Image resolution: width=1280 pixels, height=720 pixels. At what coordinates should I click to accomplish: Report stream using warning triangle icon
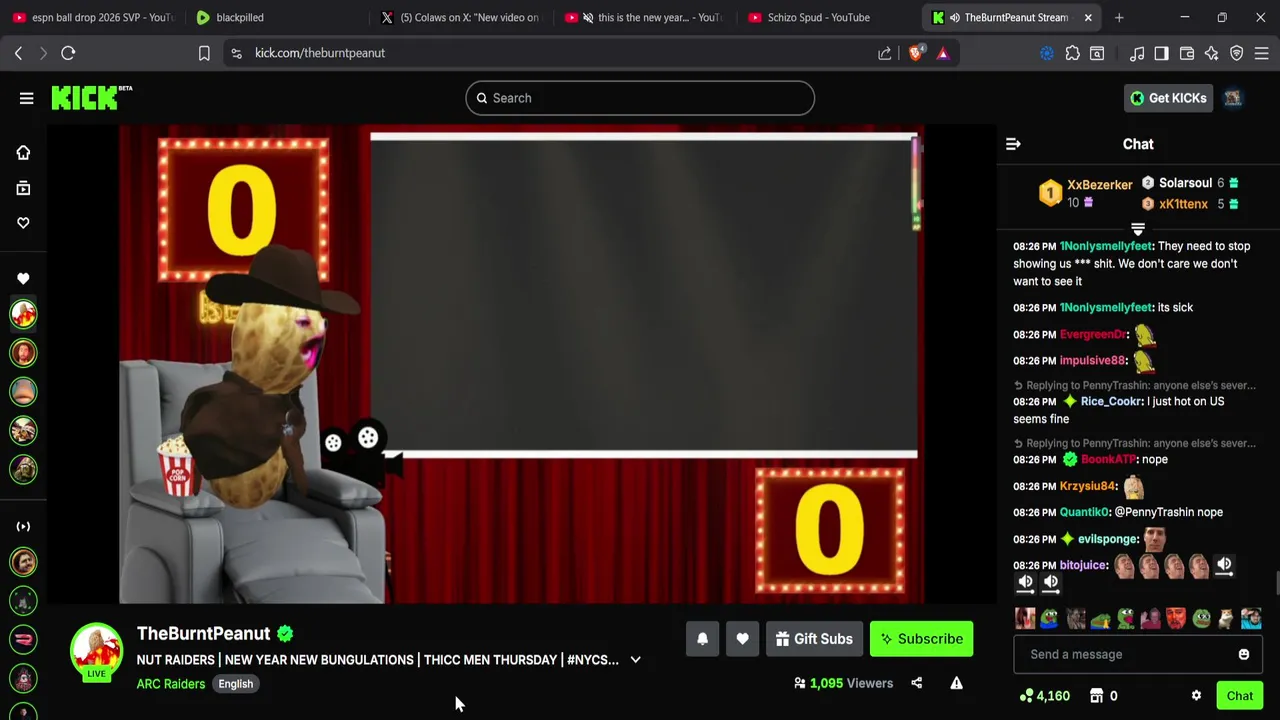[x=956, y=683]
